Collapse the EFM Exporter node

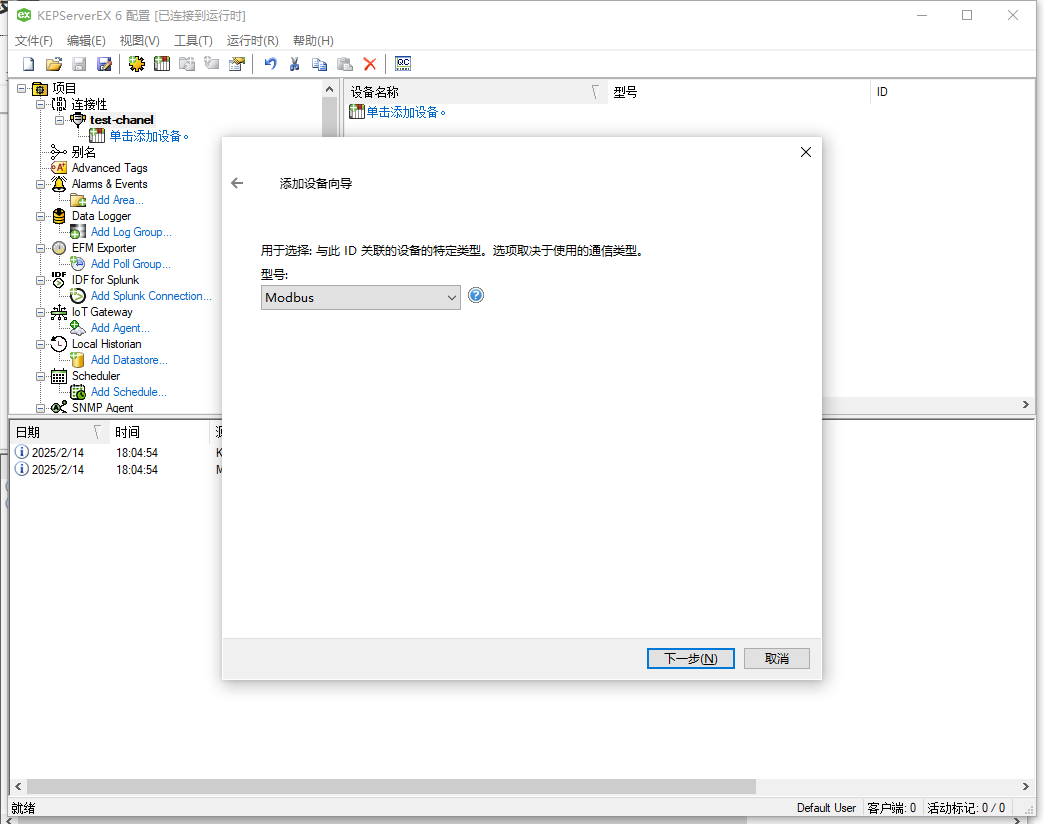41,248
